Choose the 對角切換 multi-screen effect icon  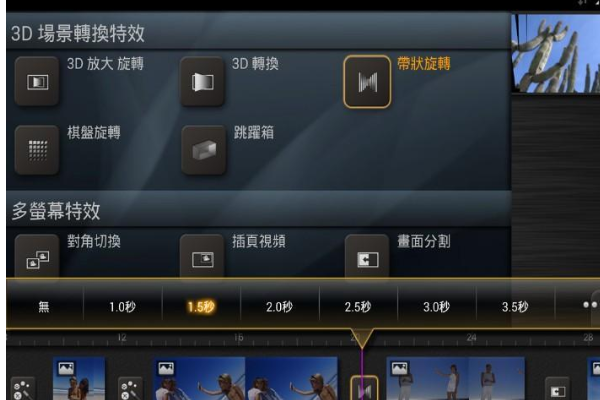[37, 256]
